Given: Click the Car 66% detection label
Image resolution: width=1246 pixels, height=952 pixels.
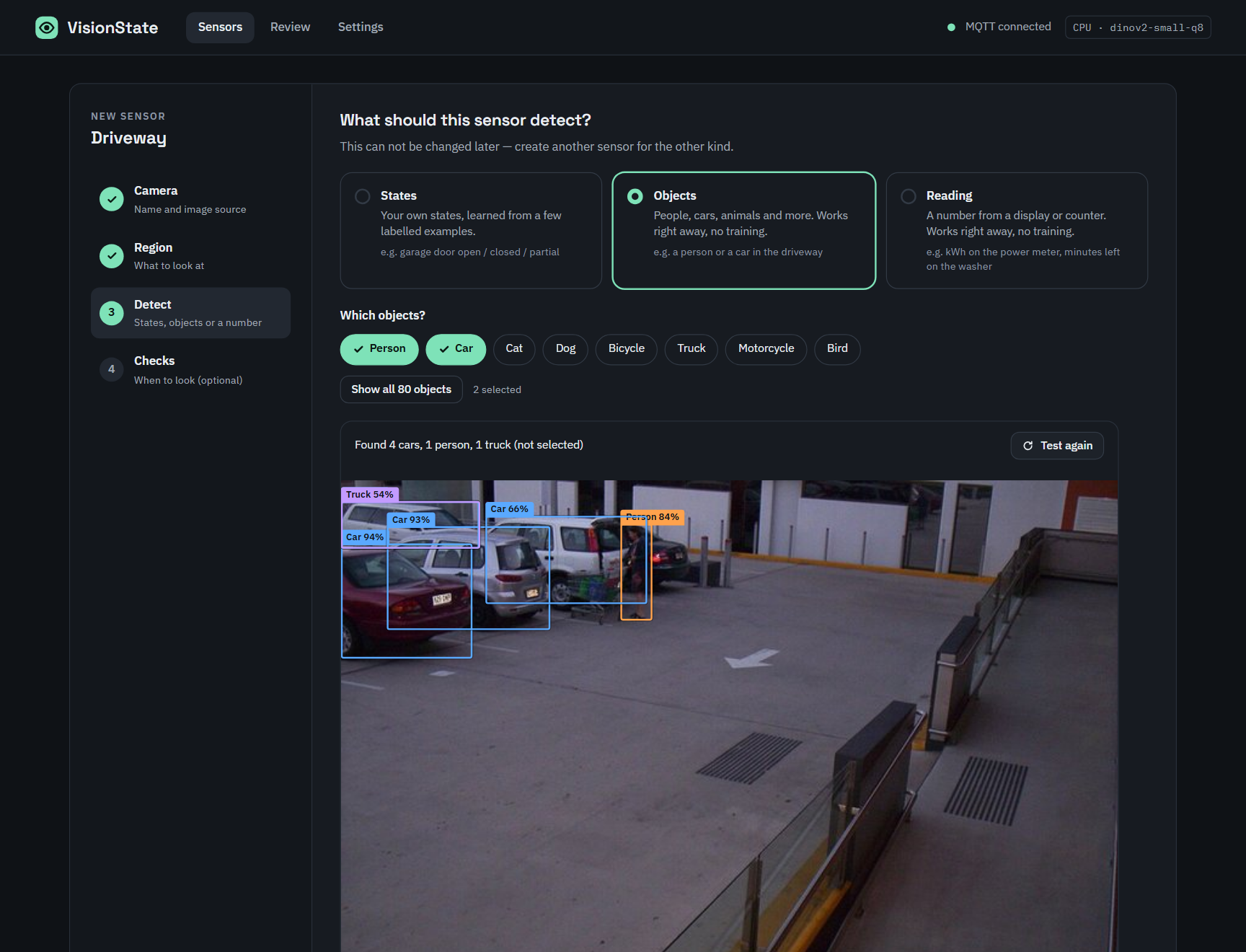Looking at the screenshot, I should (x=510, y=509).
